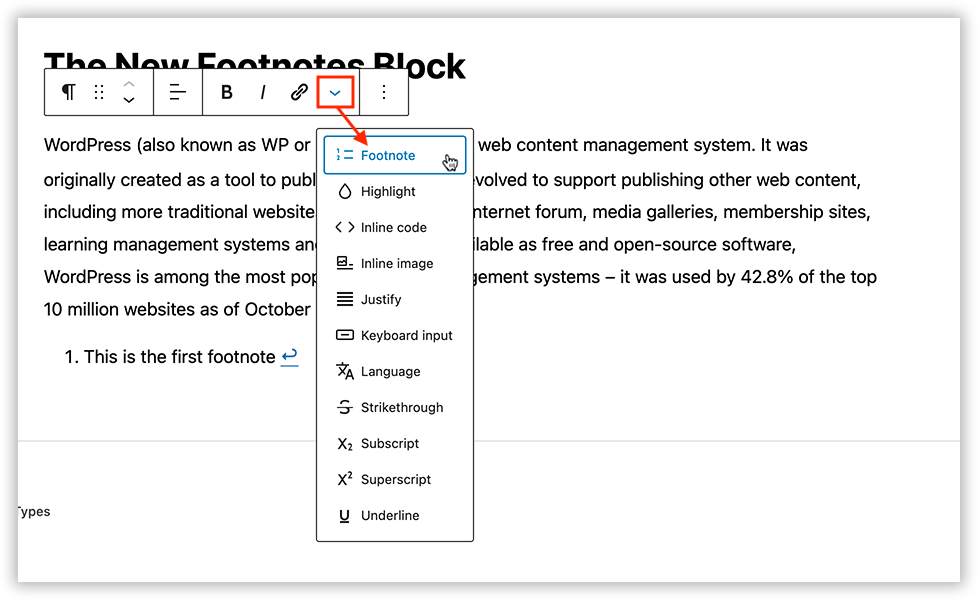Toggle bold formatting
Screen dimensions: 978x600
[227, 92]
